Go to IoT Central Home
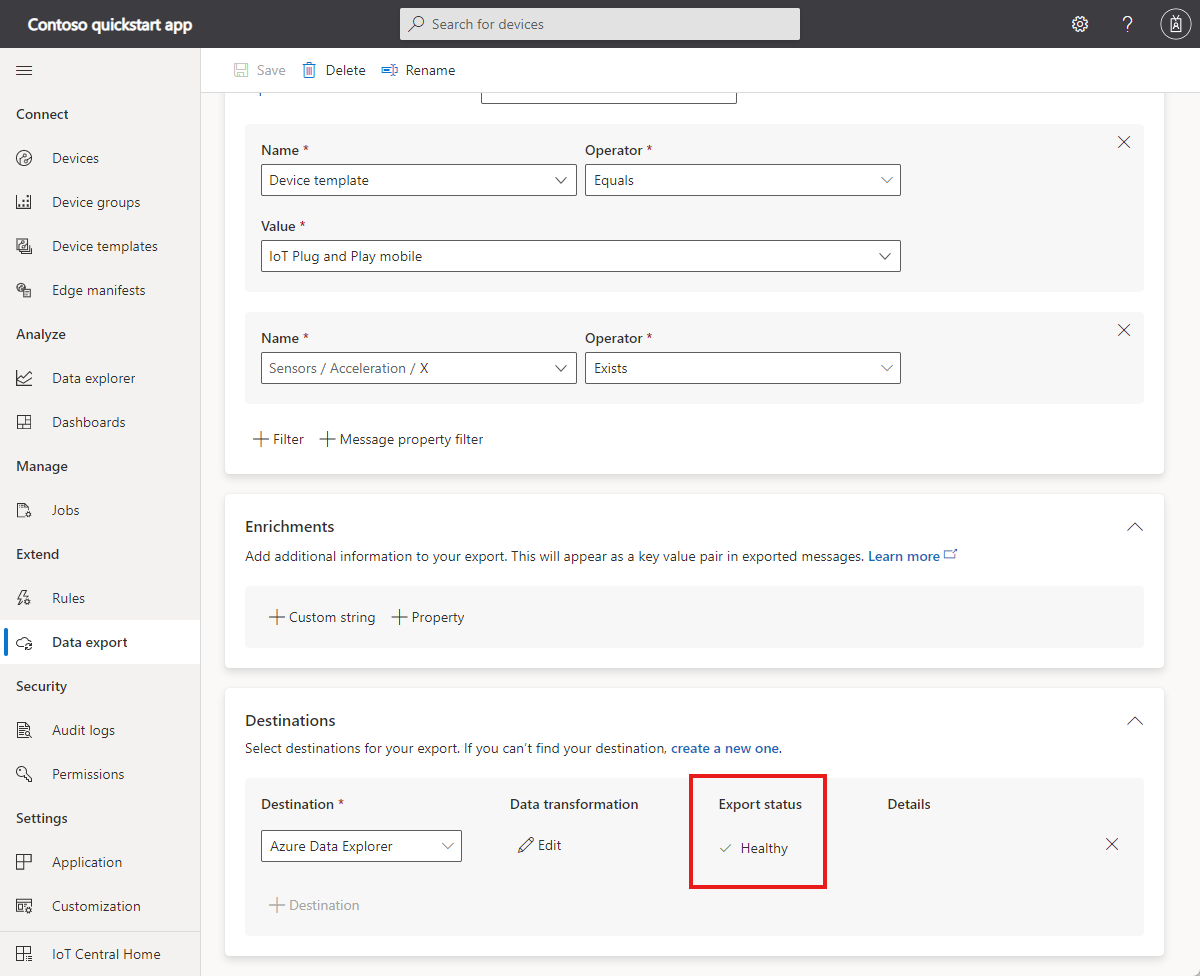1200x976 pixels. point(106,953)
